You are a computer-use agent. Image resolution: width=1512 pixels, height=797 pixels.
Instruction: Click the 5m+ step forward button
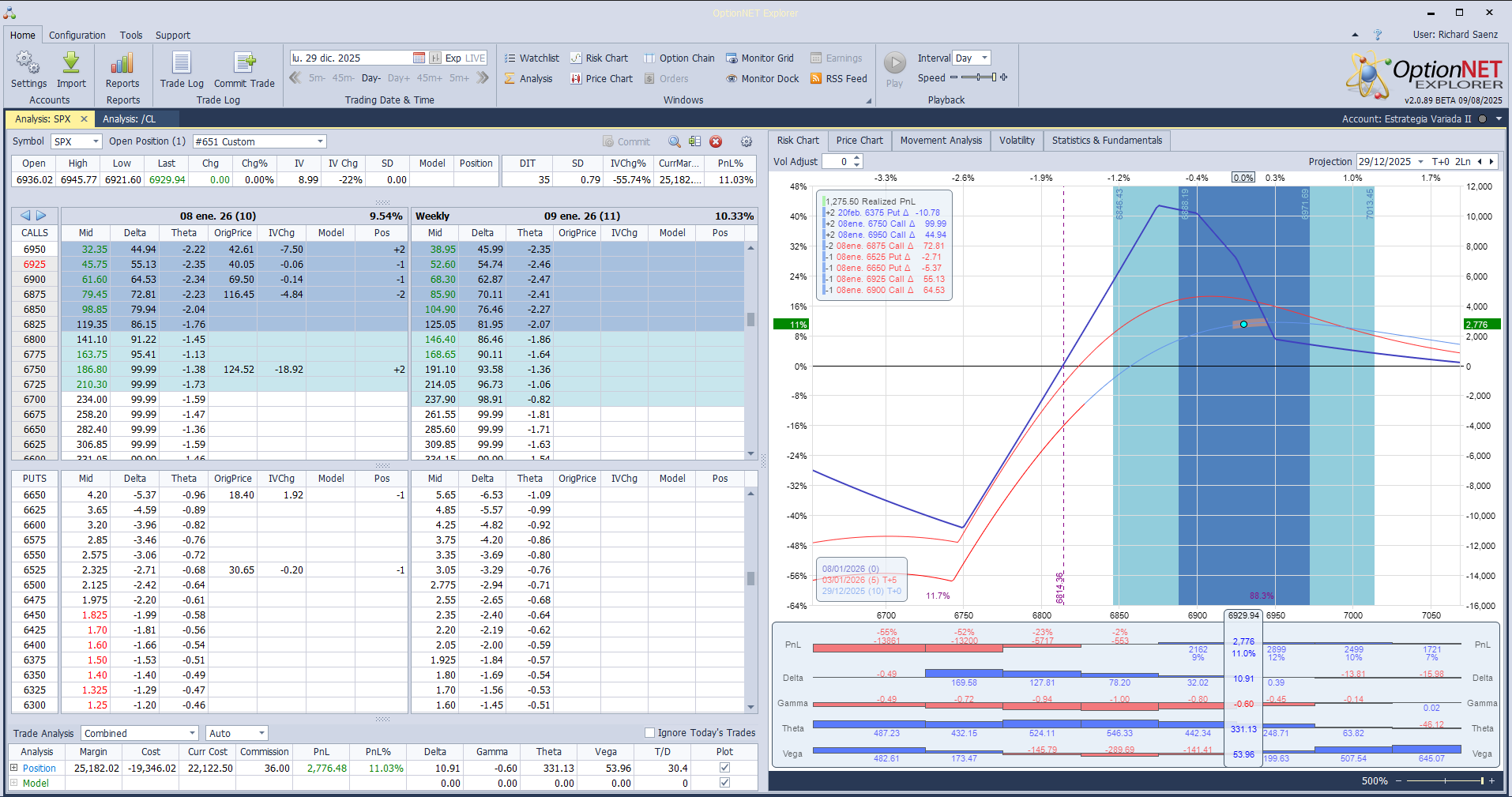pyautogui.click(x=459, y=78)
